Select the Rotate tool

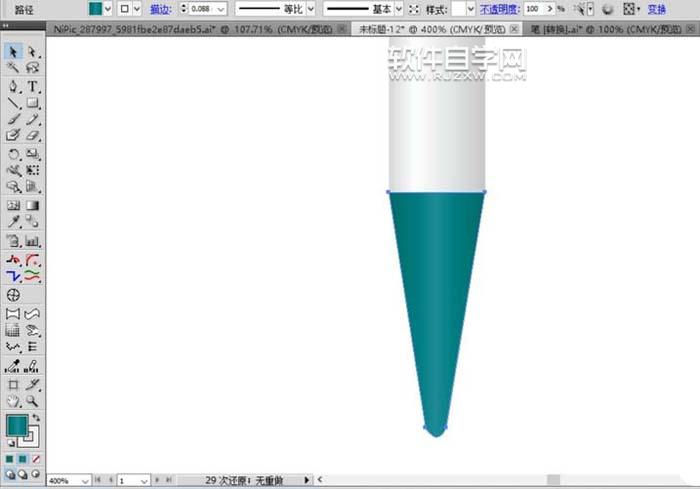(x=14, y=155)
